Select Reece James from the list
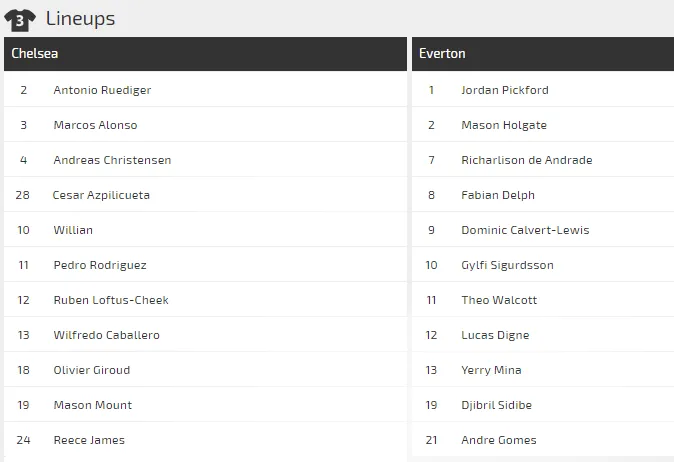Screen dimensions: 674x462 click(89, 440)
